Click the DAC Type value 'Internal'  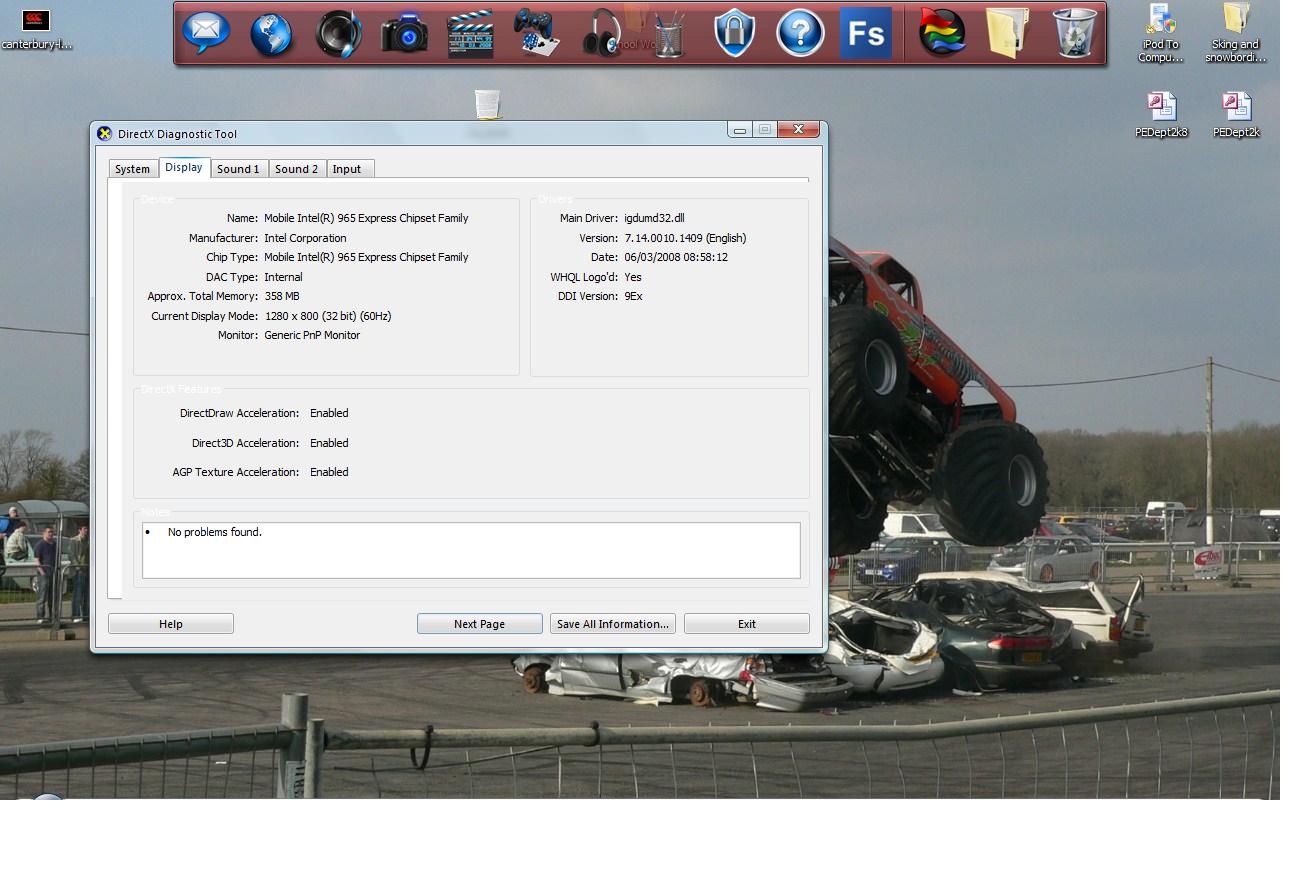click(x=283, y=277)
